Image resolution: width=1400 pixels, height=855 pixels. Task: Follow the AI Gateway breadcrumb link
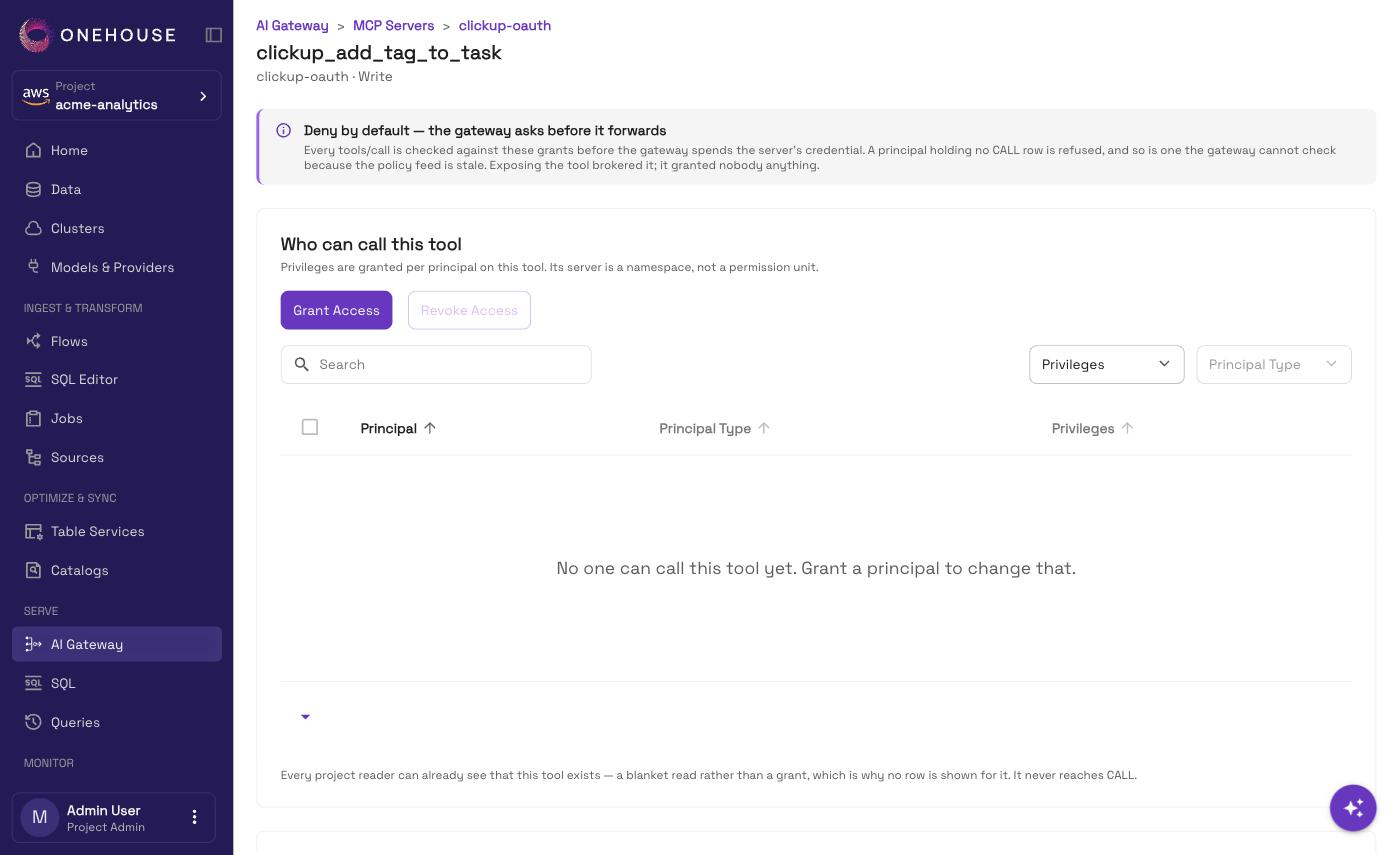pos(292,25)
